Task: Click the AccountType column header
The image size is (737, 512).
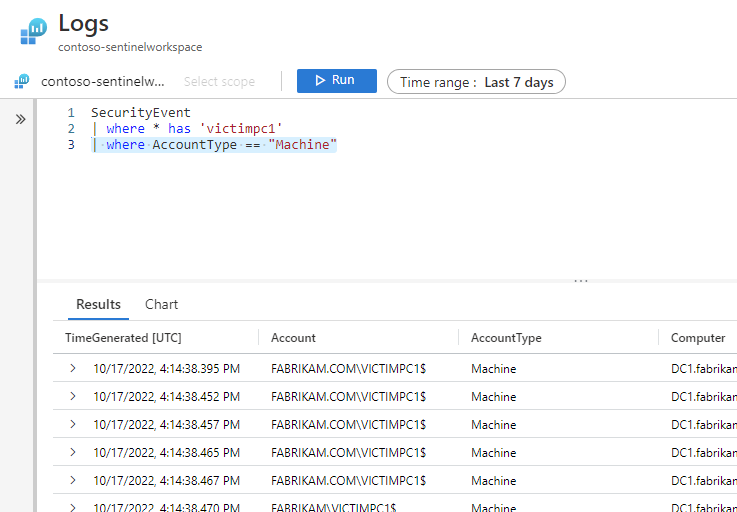Action: 506,338
